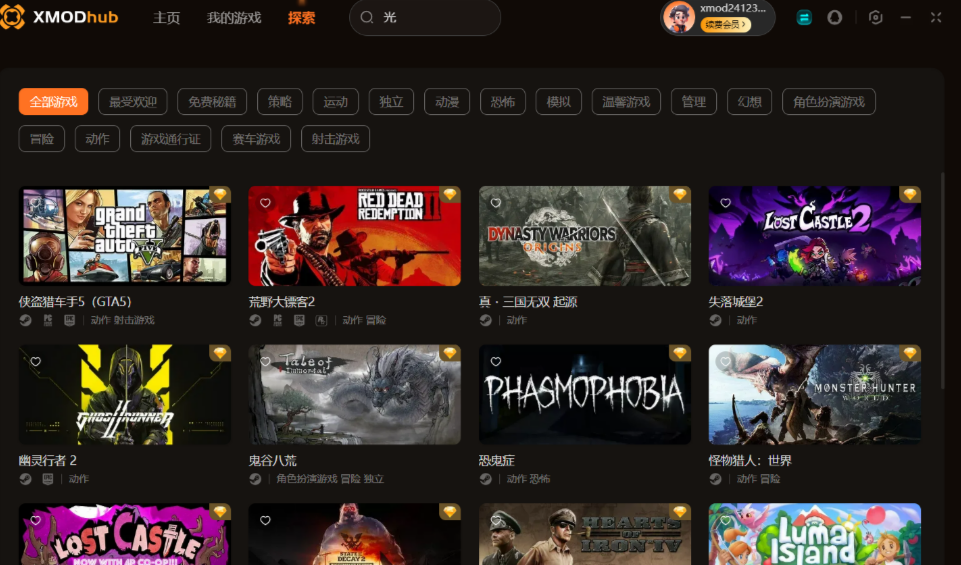Favorite Red Dead Redemption 2 heart icon
This screenshot has width=961, height=565.
[265, 203]
